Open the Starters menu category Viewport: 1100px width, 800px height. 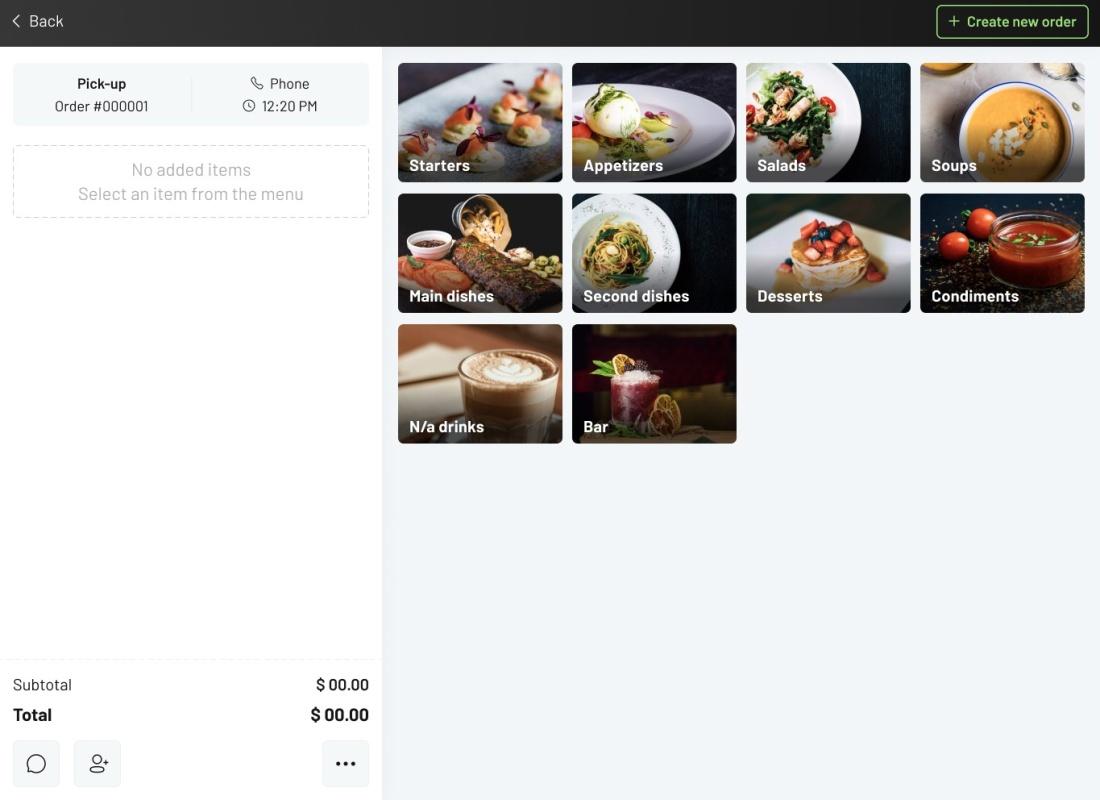[x=480, y=123]
